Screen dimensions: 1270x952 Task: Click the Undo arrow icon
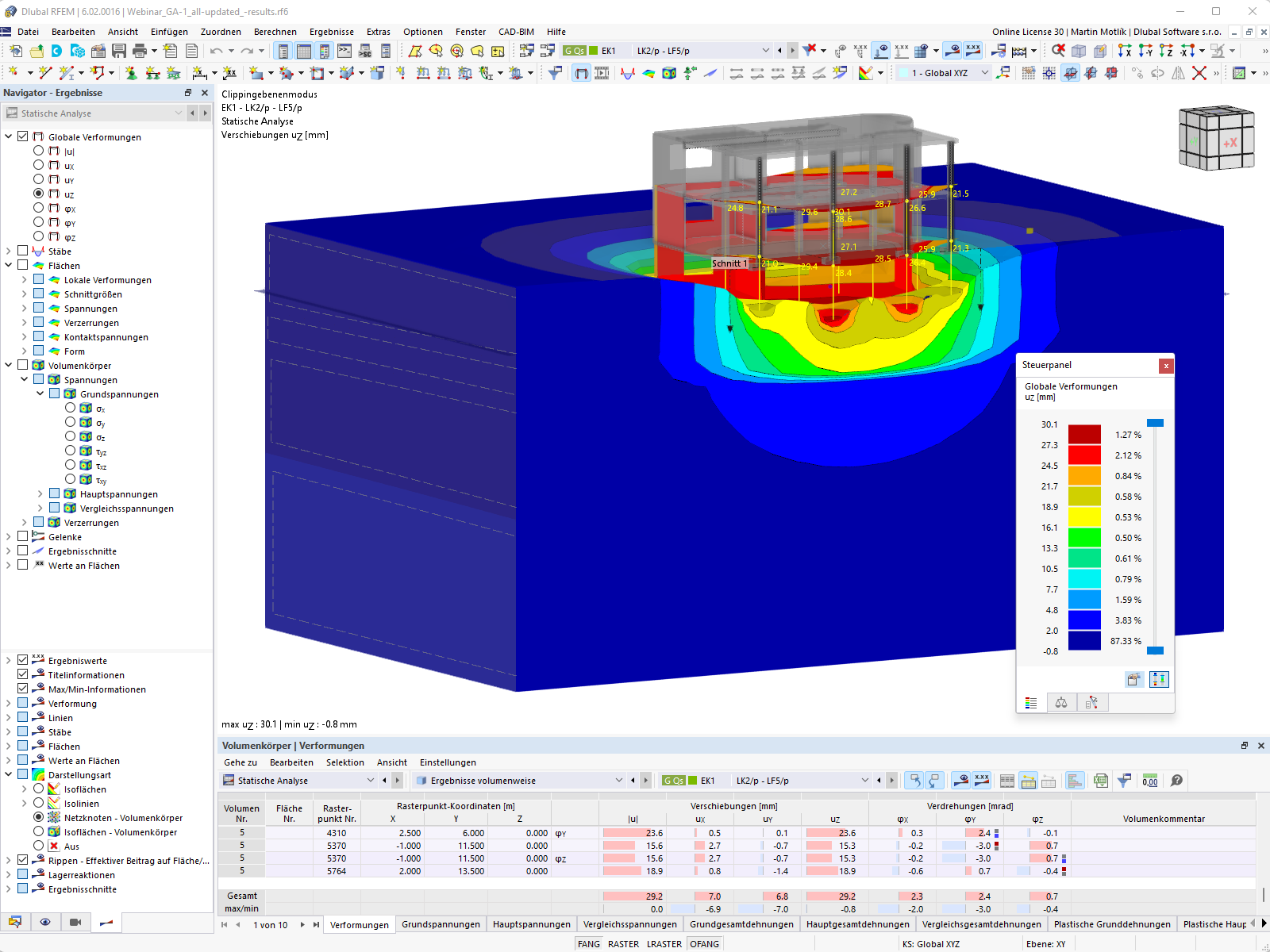click(216, 51)
